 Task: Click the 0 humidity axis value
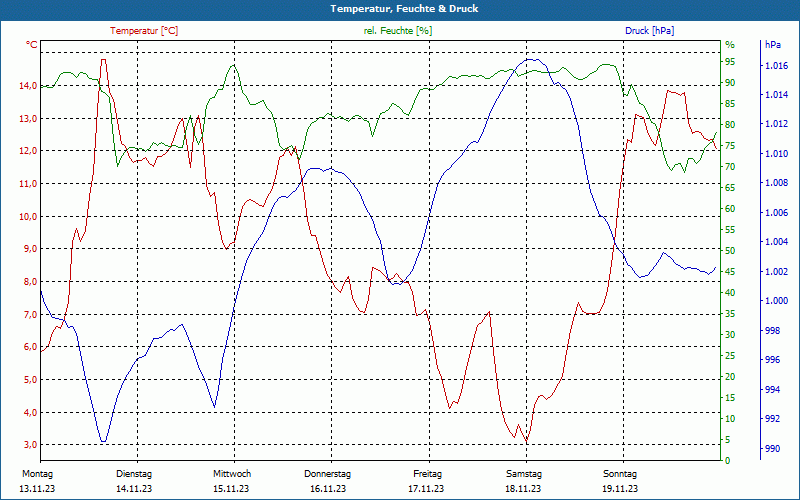(x=728, y=461)
